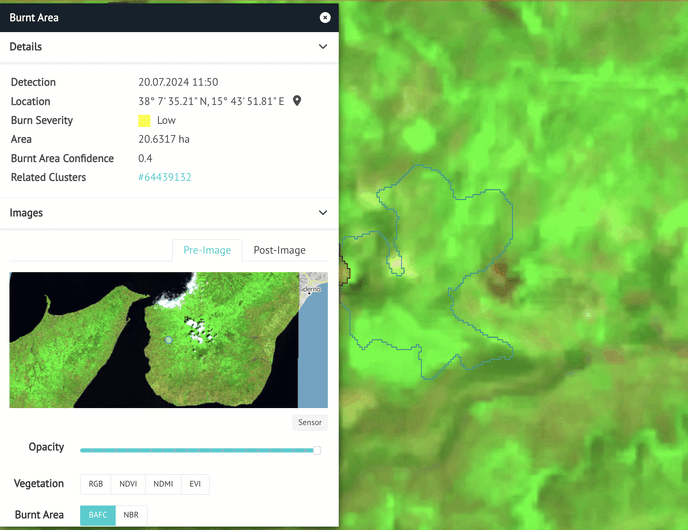Enable NDMI vegetation index
Image resolution: width=688 pixels, height=530 pixels.
point(163,484)
